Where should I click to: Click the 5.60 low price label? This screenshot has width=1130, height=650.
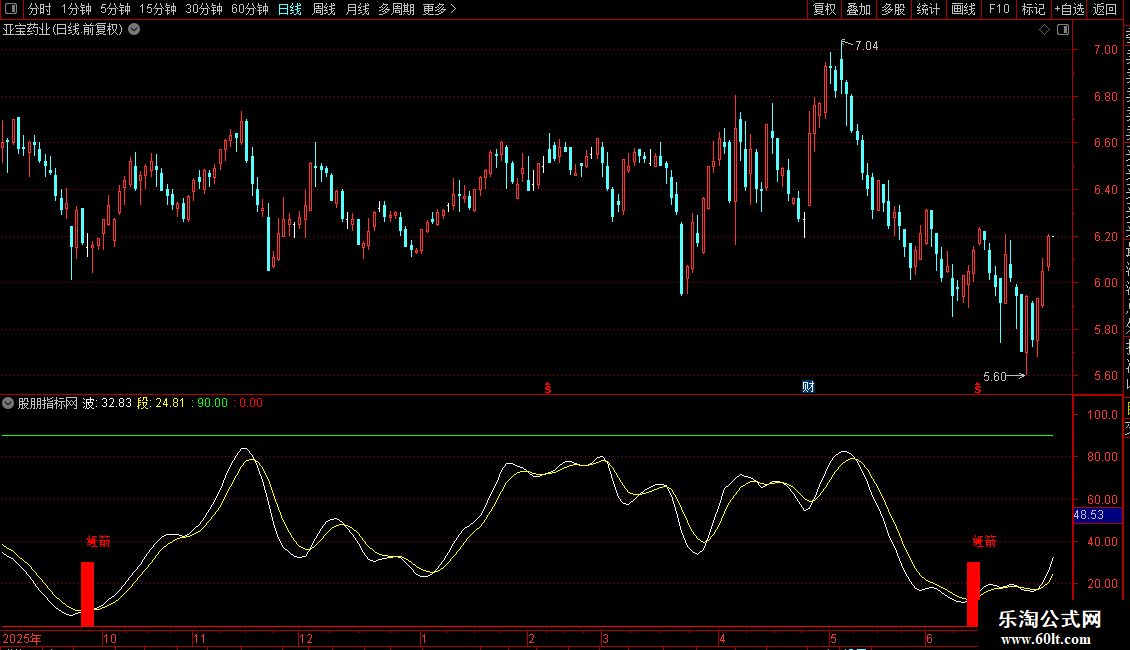tap(995, 377)
